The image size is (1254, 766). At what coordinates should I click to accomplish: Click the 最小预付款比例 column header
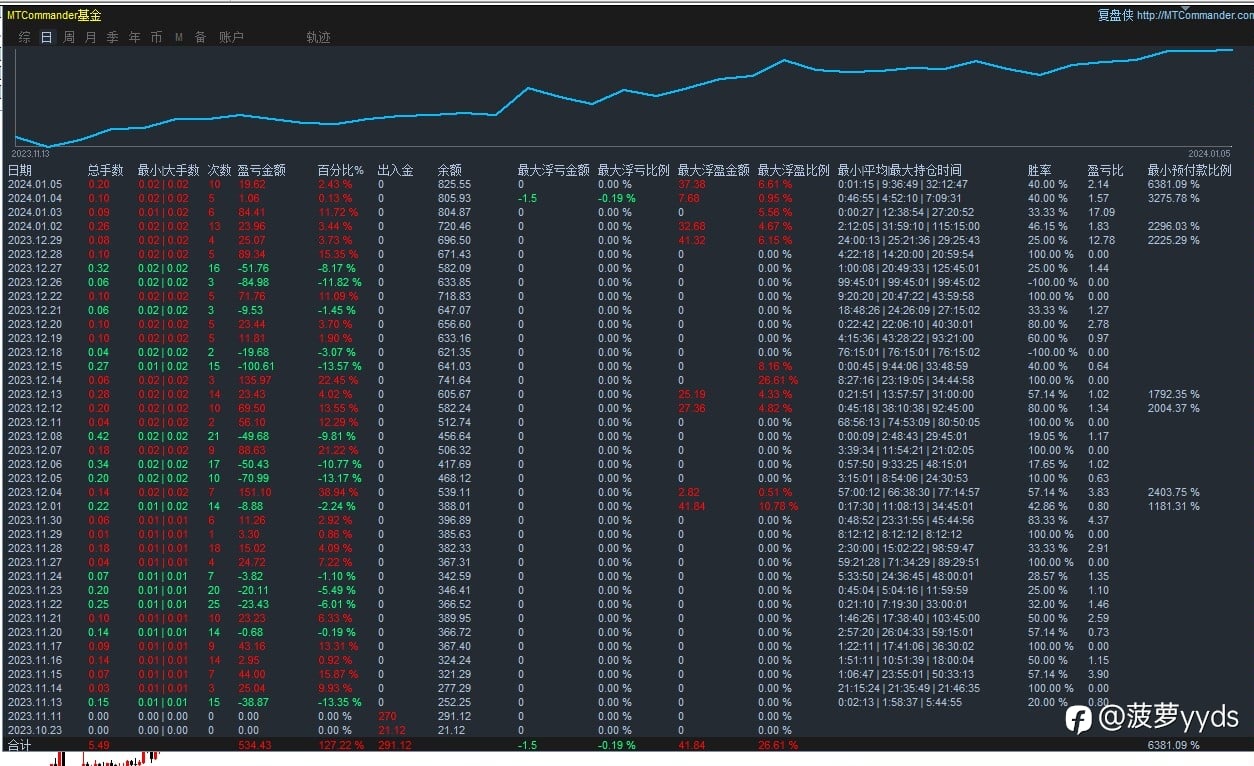[x=1189, y=170]
